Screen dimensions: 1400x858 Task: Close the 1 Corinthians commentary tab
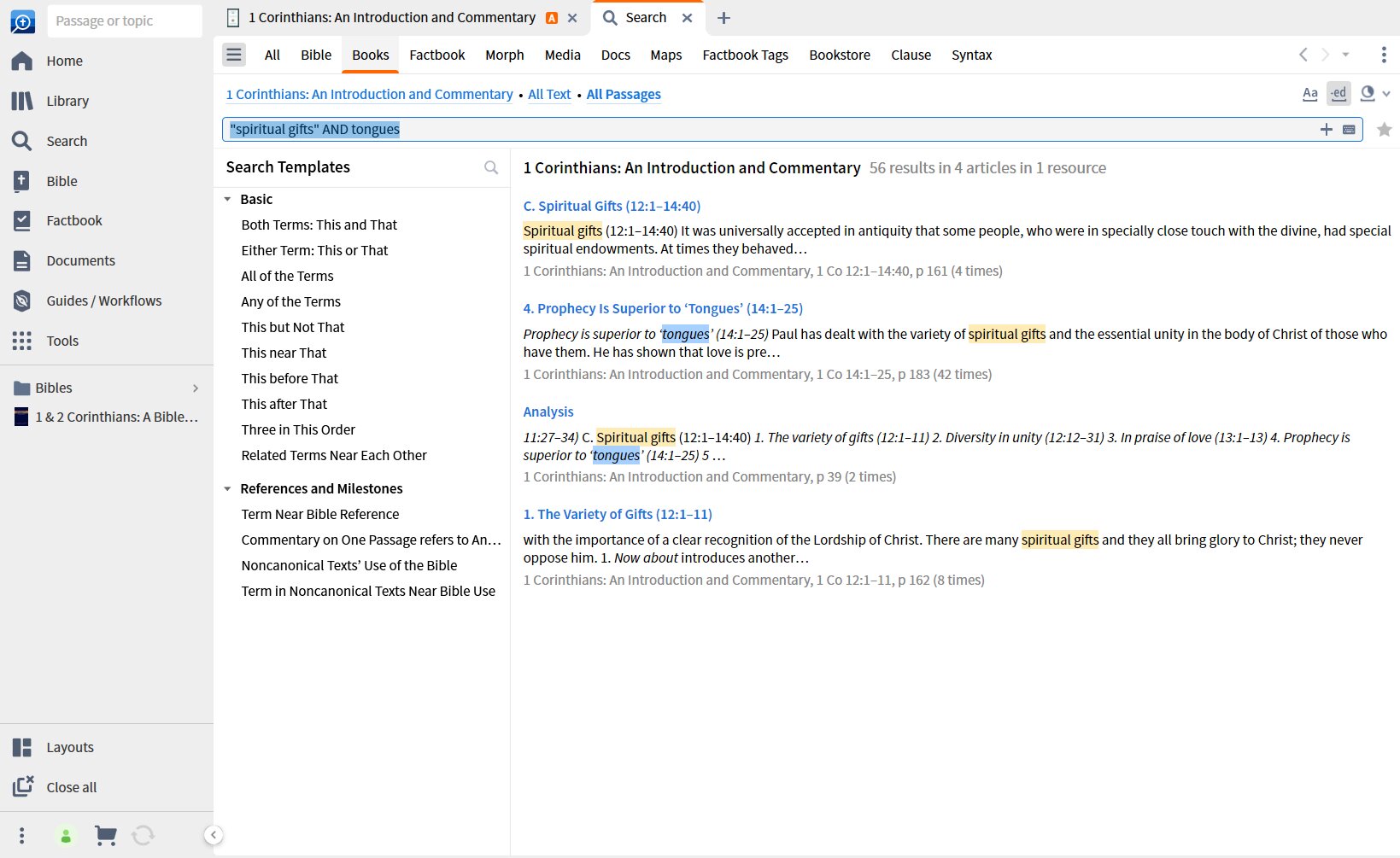(x=572, y=18)
